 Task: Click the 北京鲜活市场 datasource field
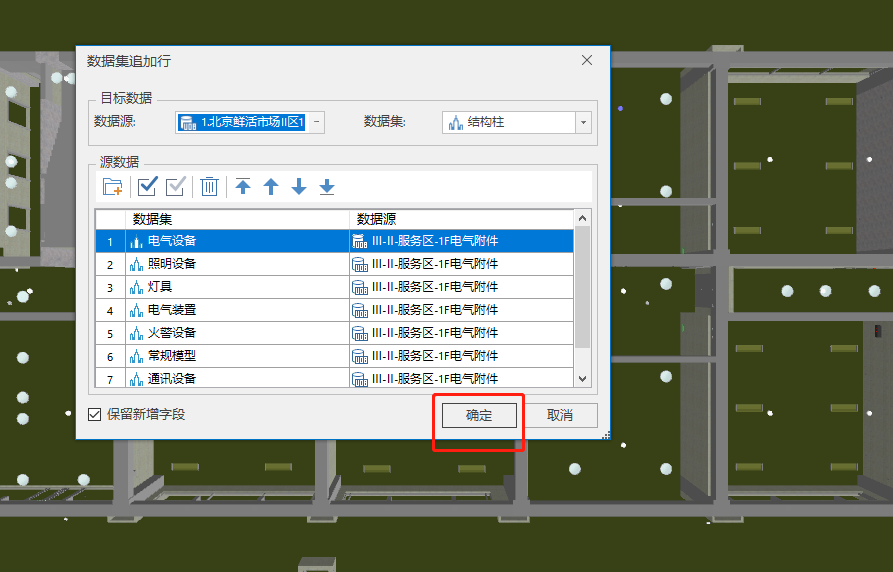click(250, 122)
